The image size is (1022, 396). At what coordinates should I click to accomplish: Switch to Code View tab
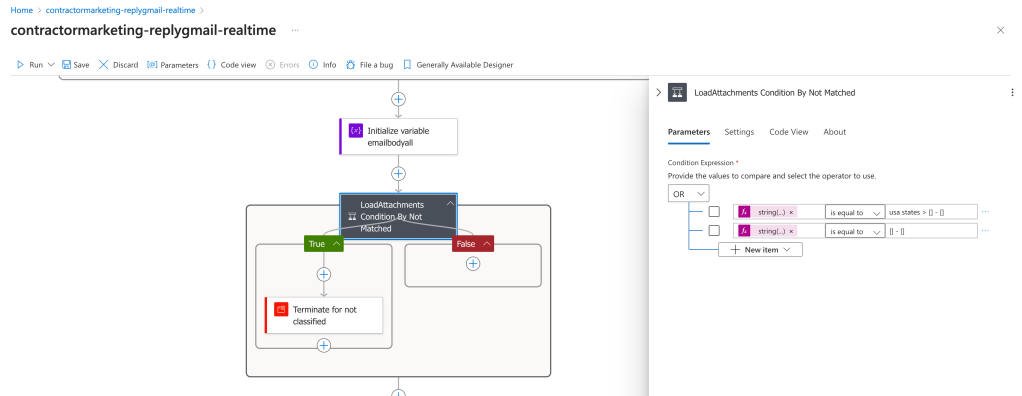(x=789, y=132)
